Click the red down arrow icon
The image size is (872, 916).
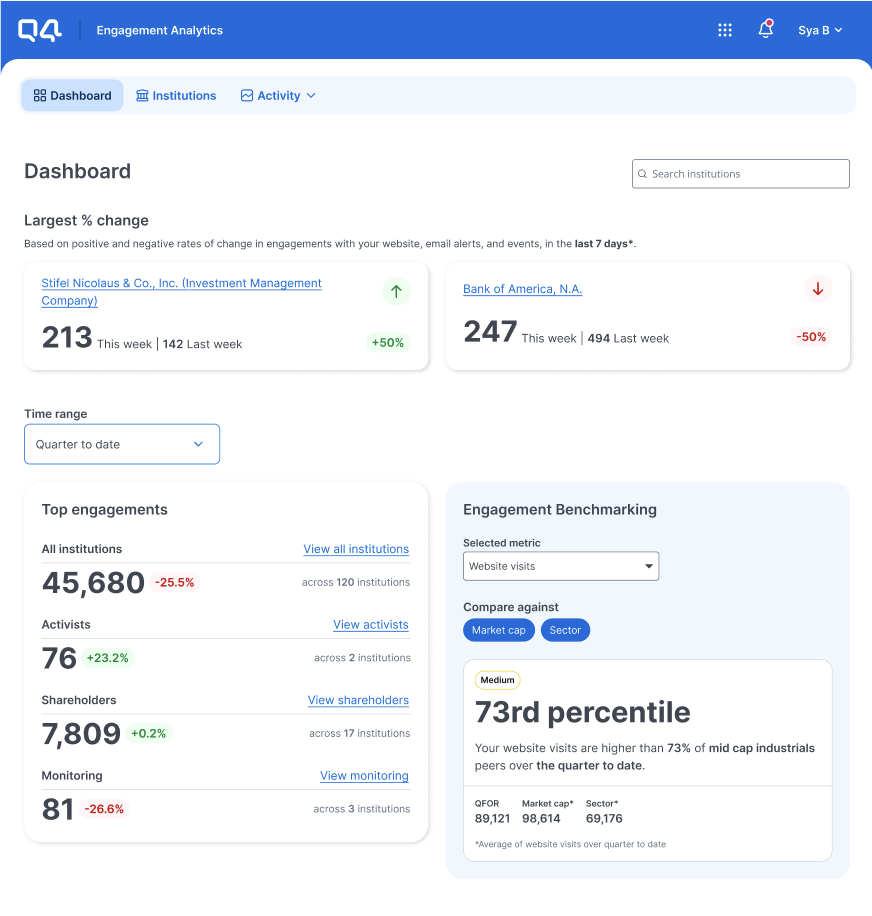point(818,289)
